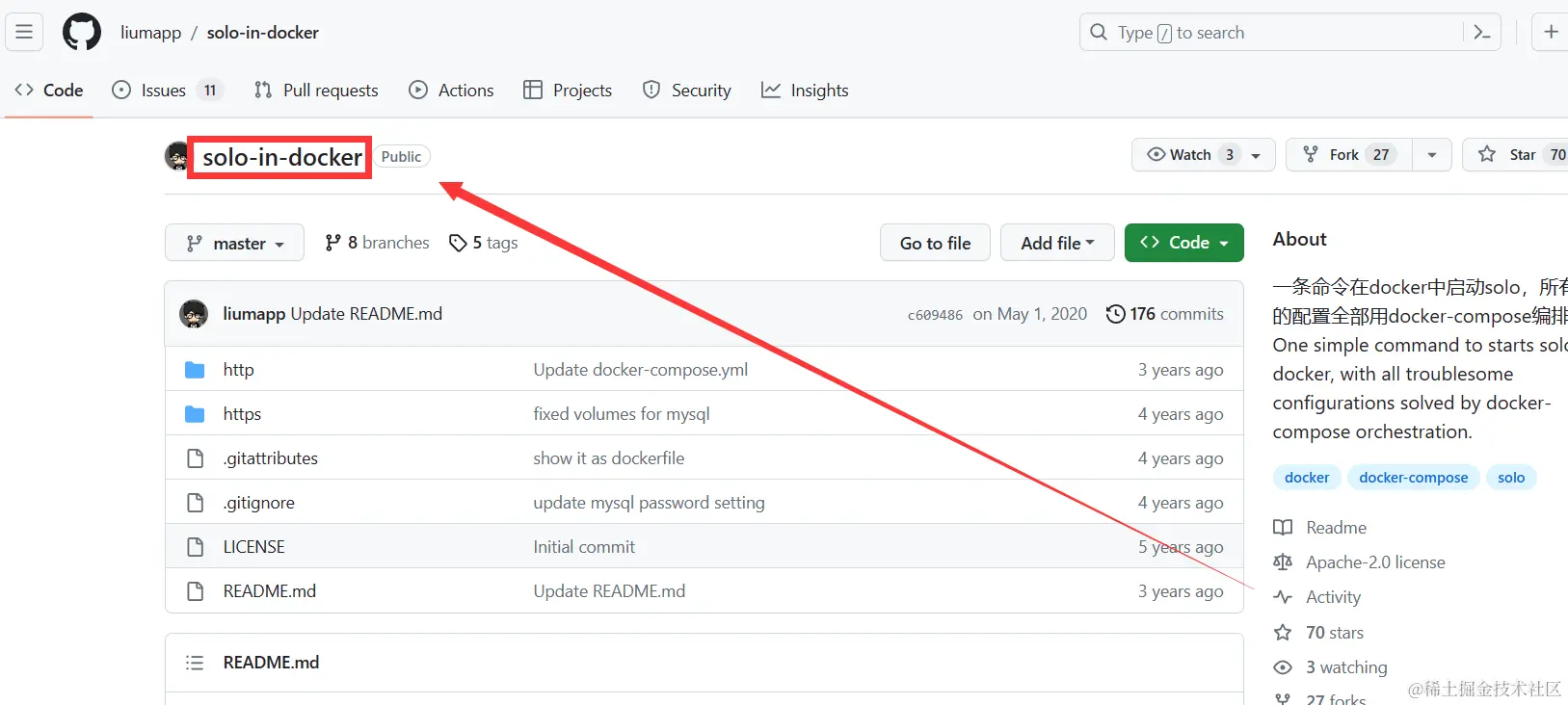
Task: Click the http folder icon
Action: (195, 370)
